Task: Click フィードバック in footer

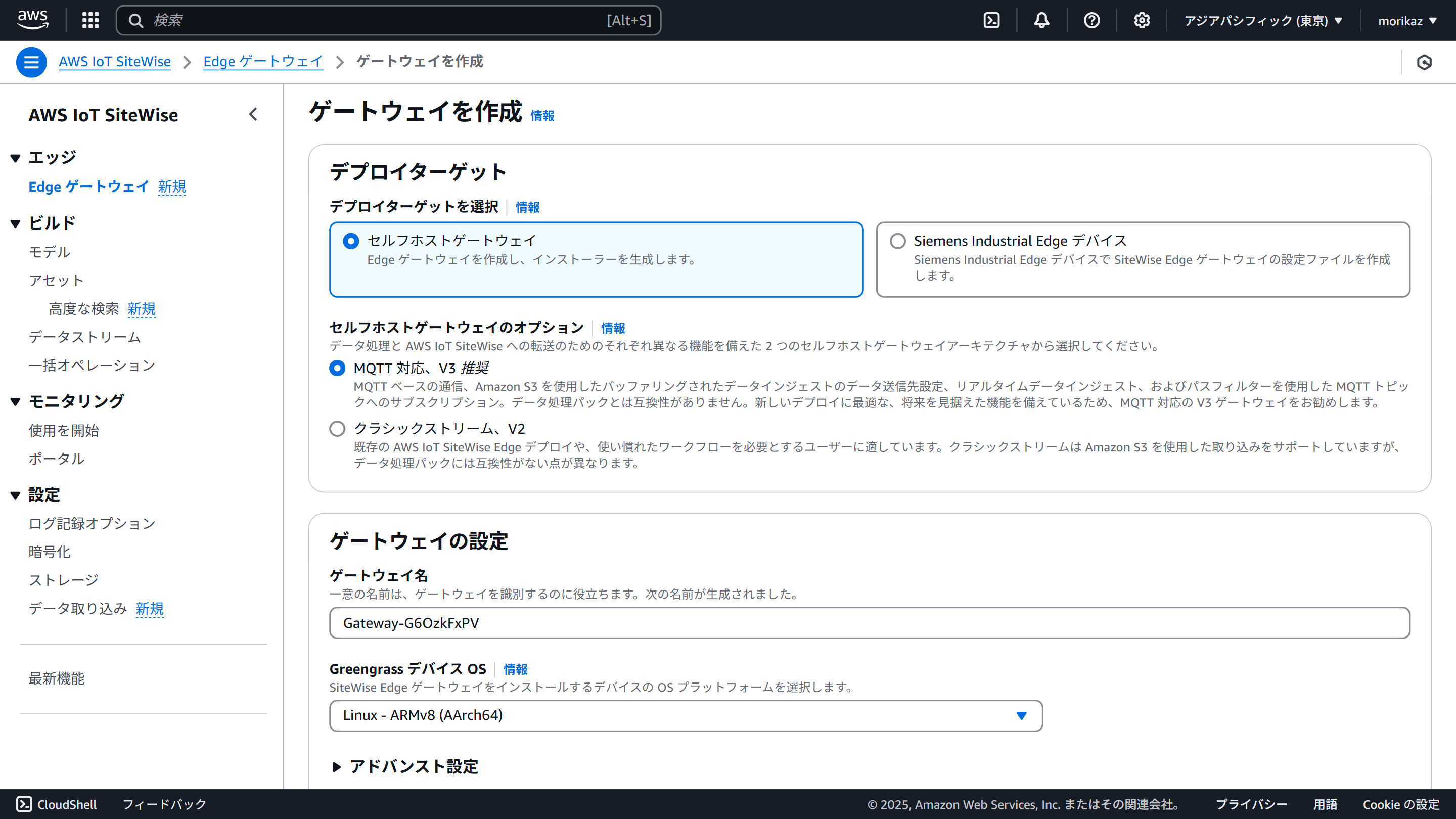Action: [x=164, y=804]
